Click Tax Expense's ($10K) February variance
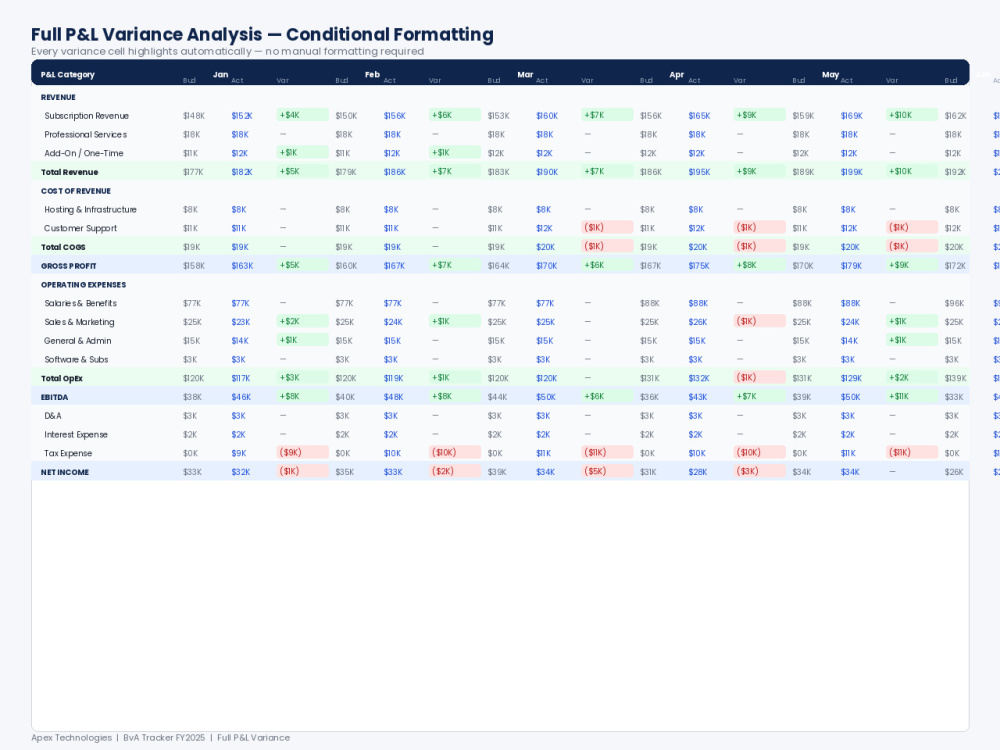 point(455,453)
